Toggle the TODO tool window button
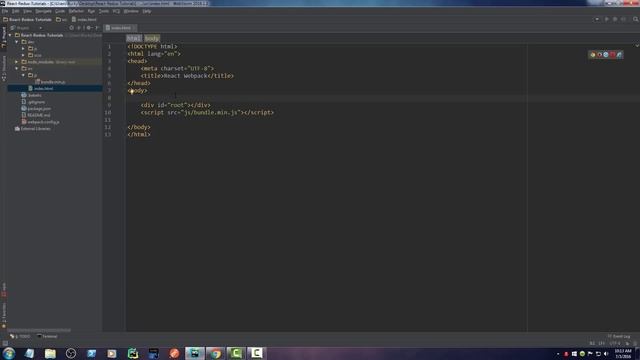The width and height of the screenshot is (640, 360). point(20,336)
